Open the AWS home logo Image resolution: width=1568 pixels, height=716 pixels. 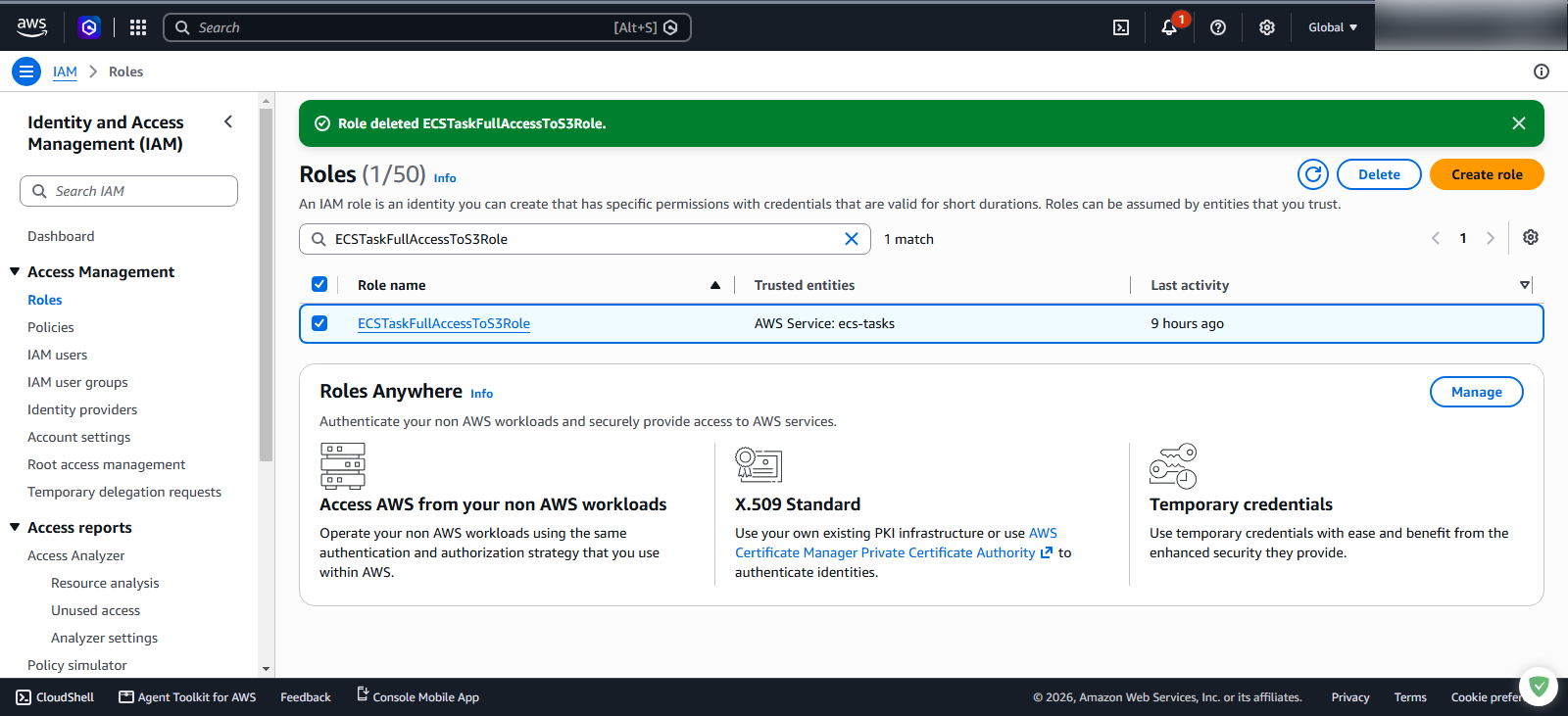[x=31, y=27]
